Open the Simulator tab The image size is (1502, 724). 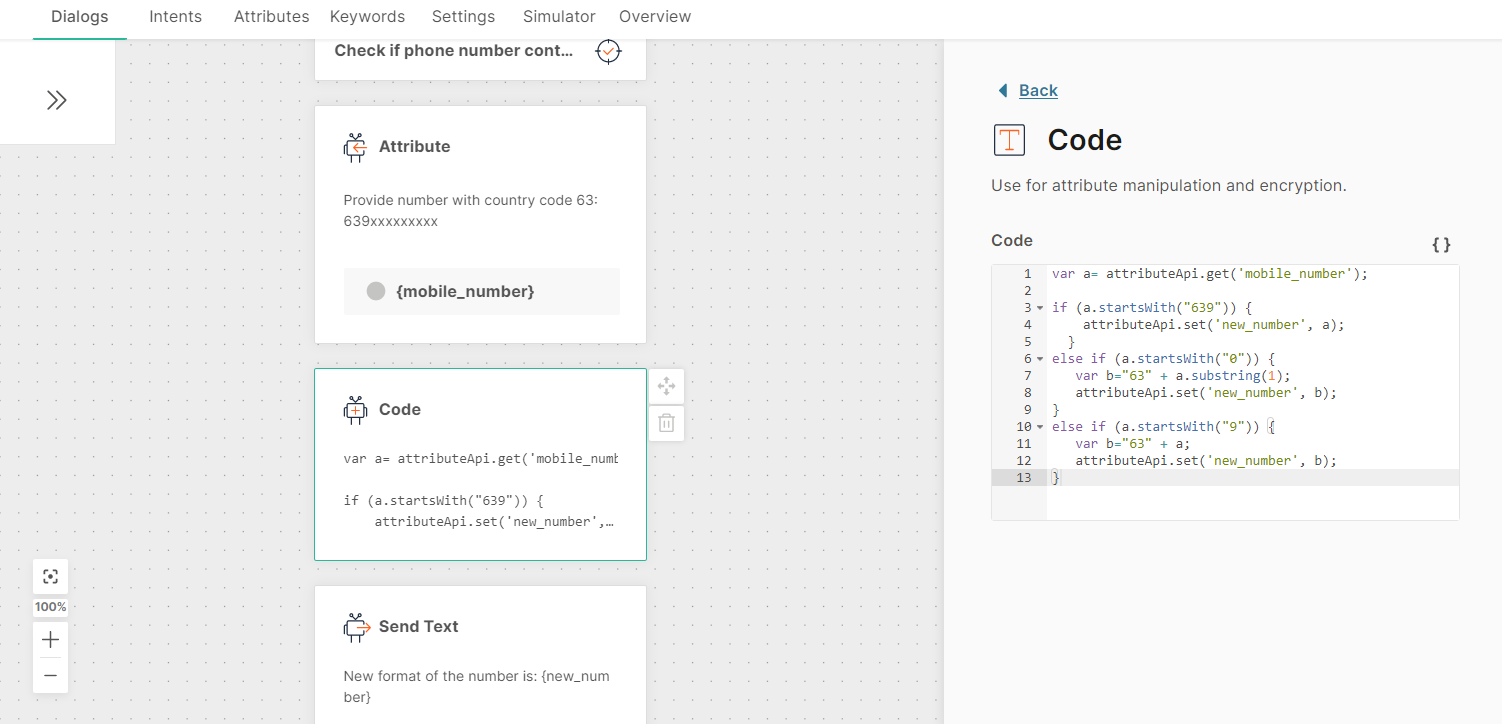point(558,17)
